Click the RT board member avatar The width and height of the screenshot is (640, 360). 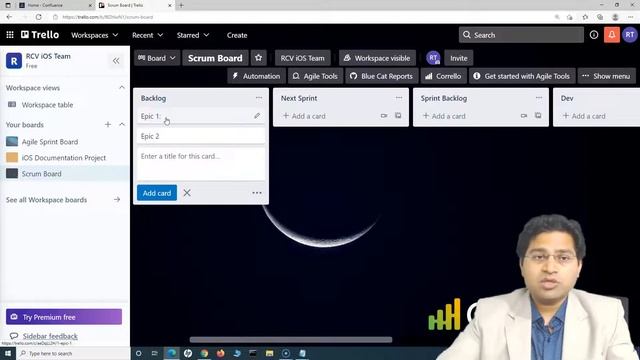(433, 58)
